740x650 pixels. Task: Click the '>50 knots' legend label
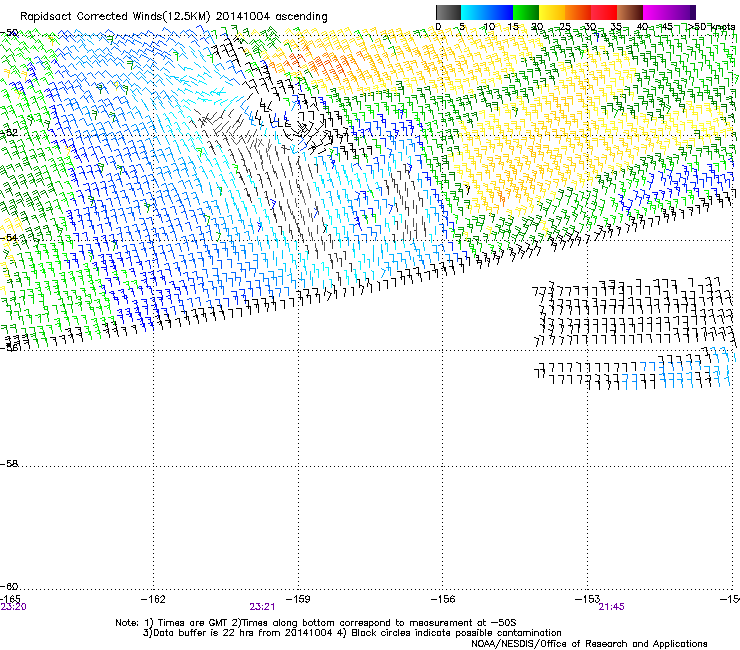coord(711,27)
